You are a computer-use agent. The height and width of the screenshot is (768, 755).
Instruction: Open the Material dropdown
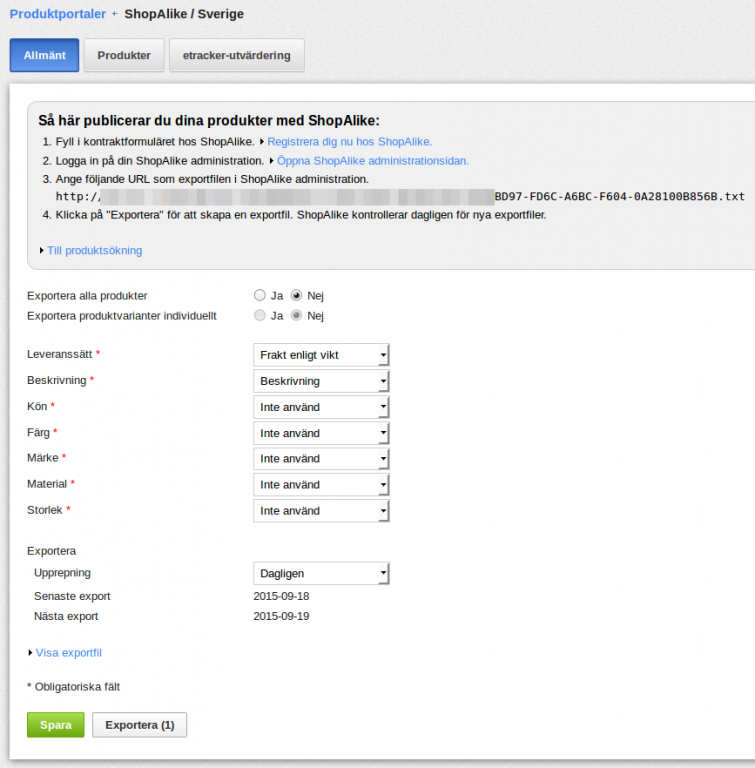pos(321,485)
